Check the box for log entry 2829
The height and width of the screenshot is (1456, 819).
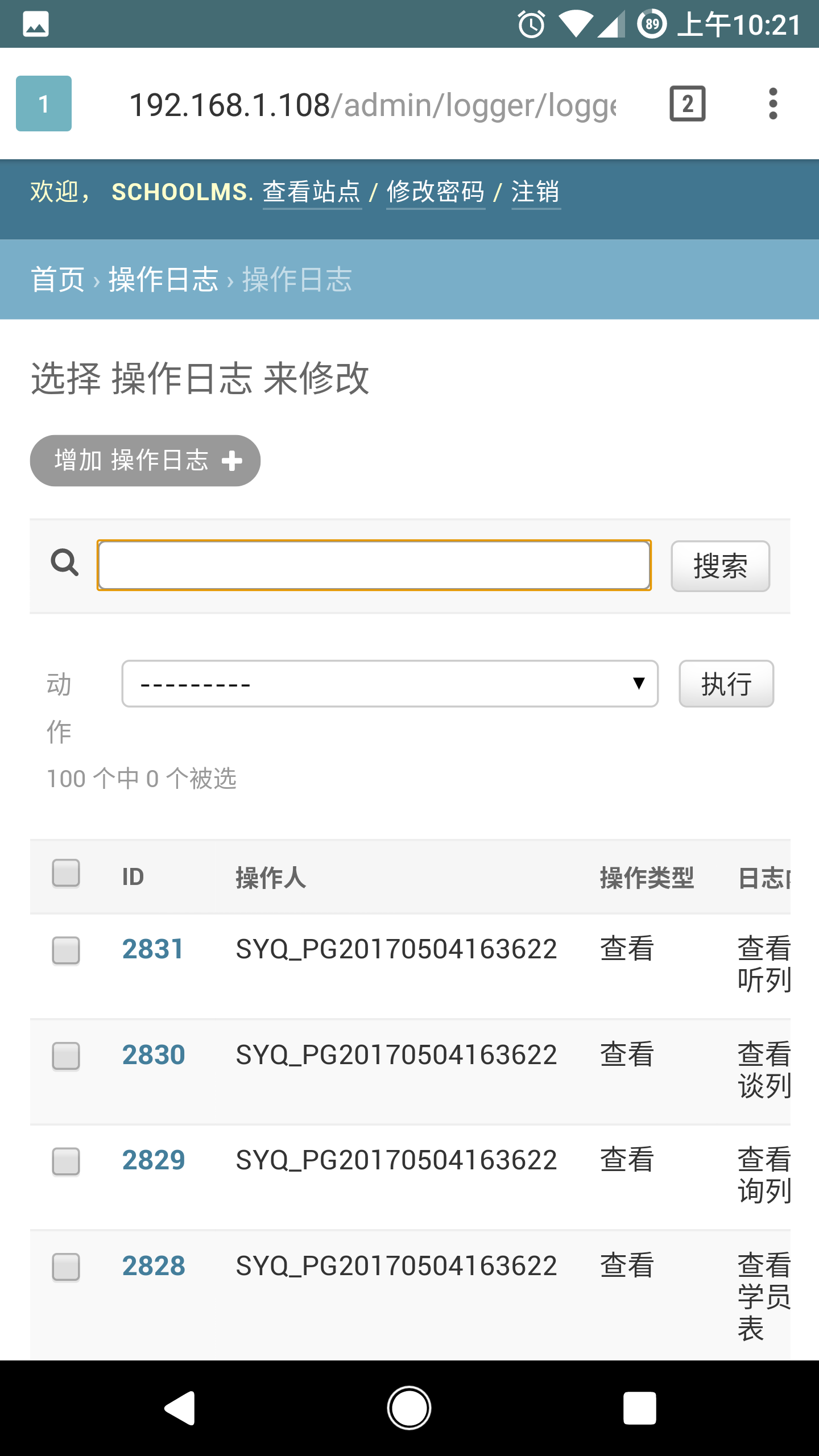point(66,1161)
